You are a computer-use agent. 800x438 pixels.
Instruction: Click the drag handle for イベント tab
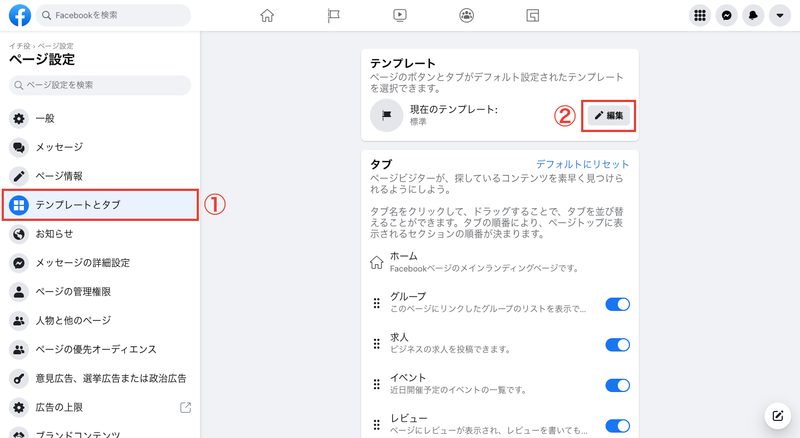coord(377,384)
